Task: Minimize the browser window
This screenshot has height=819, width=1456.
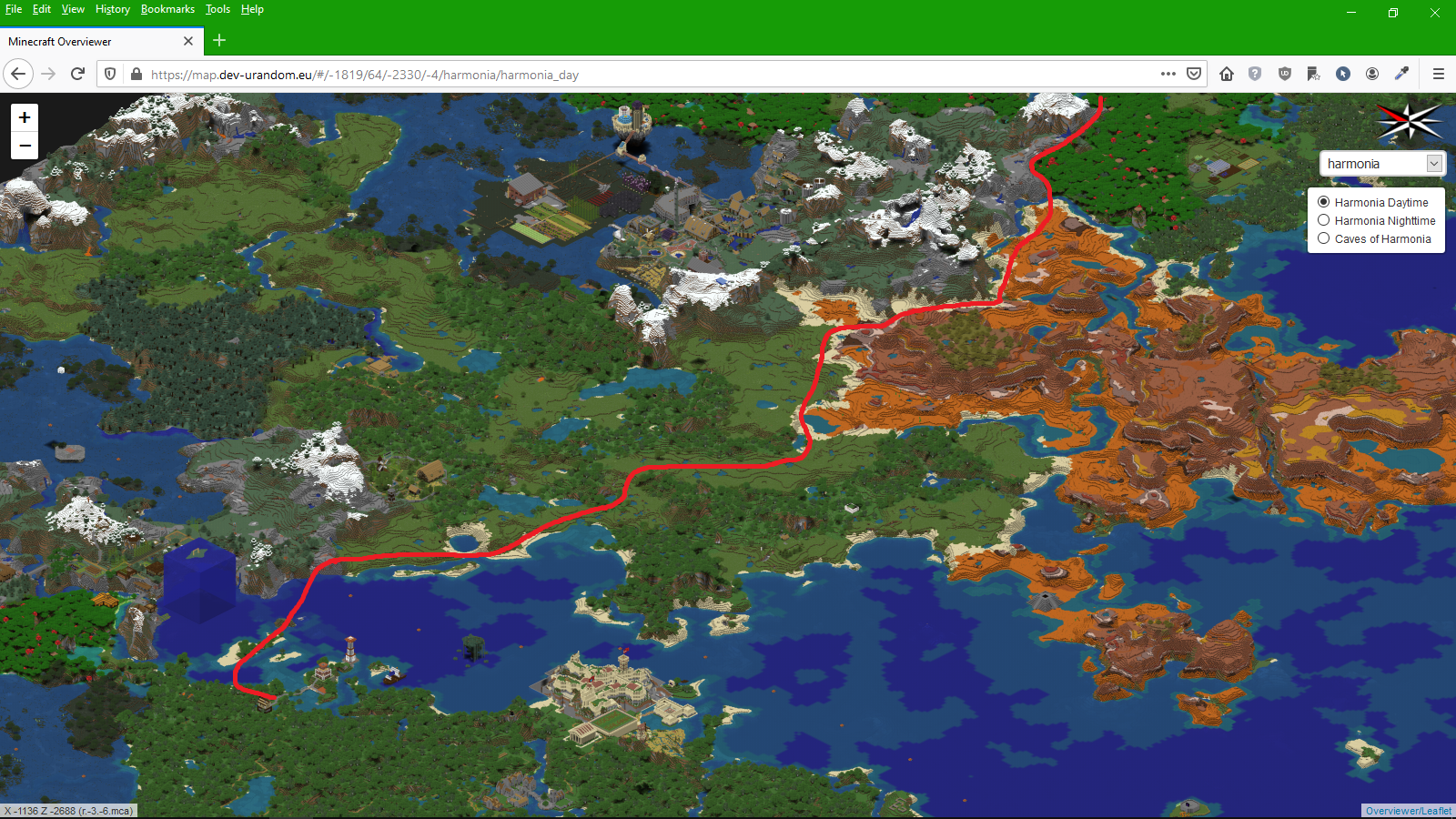Action: click(x=1351, y=13)
